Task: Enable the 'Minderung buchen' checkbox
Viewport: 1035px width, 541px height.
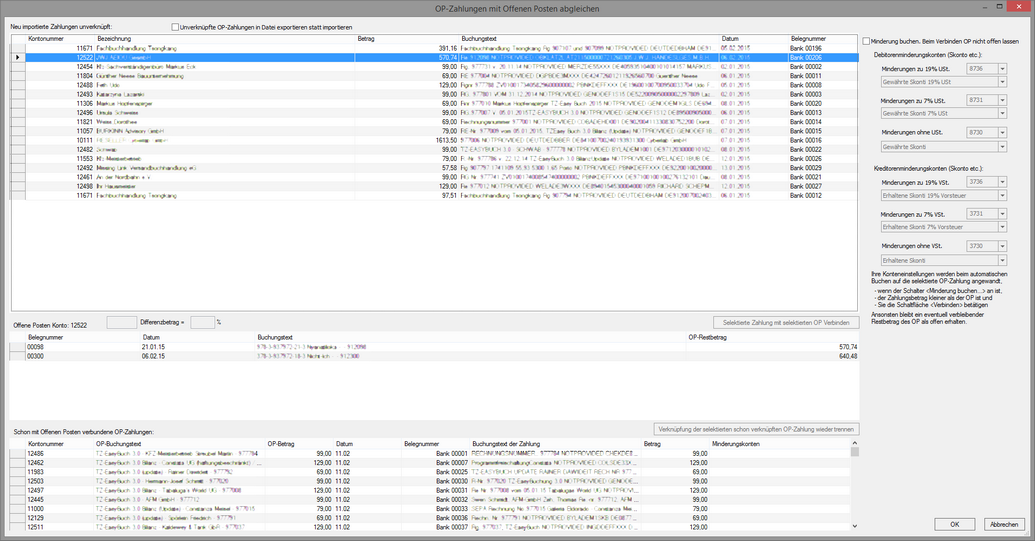Action: (866, 41)
